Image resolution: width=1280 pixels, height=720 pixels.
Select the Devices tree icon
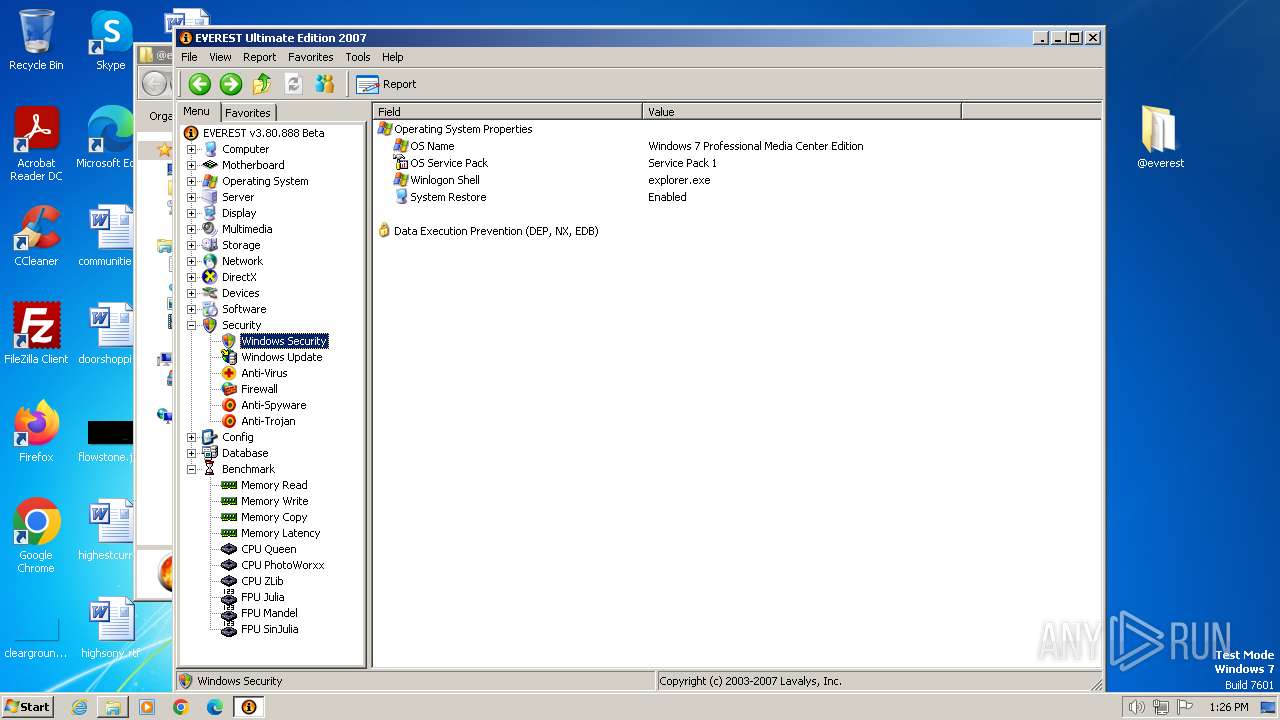210,293
